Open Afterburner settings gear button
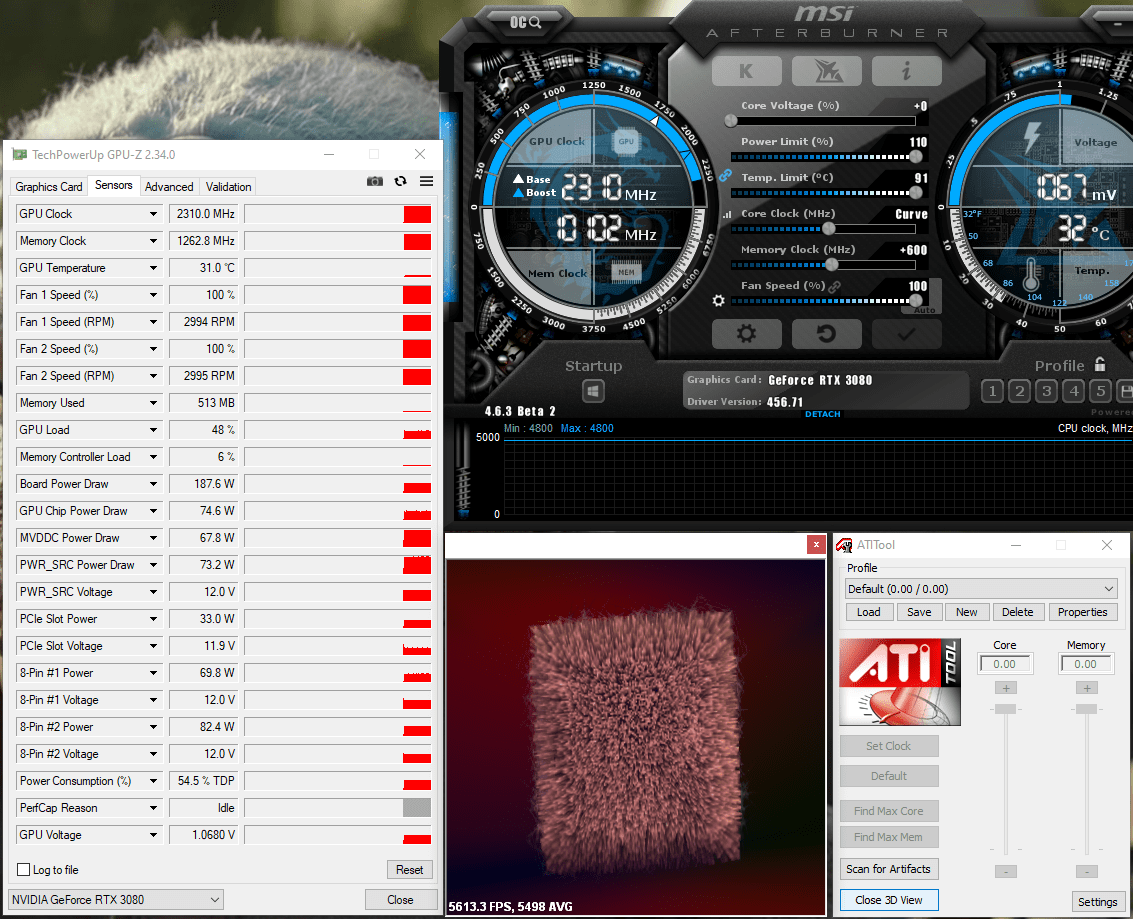This screenshot has width=1133, height=919. click(x=746, y=334)
